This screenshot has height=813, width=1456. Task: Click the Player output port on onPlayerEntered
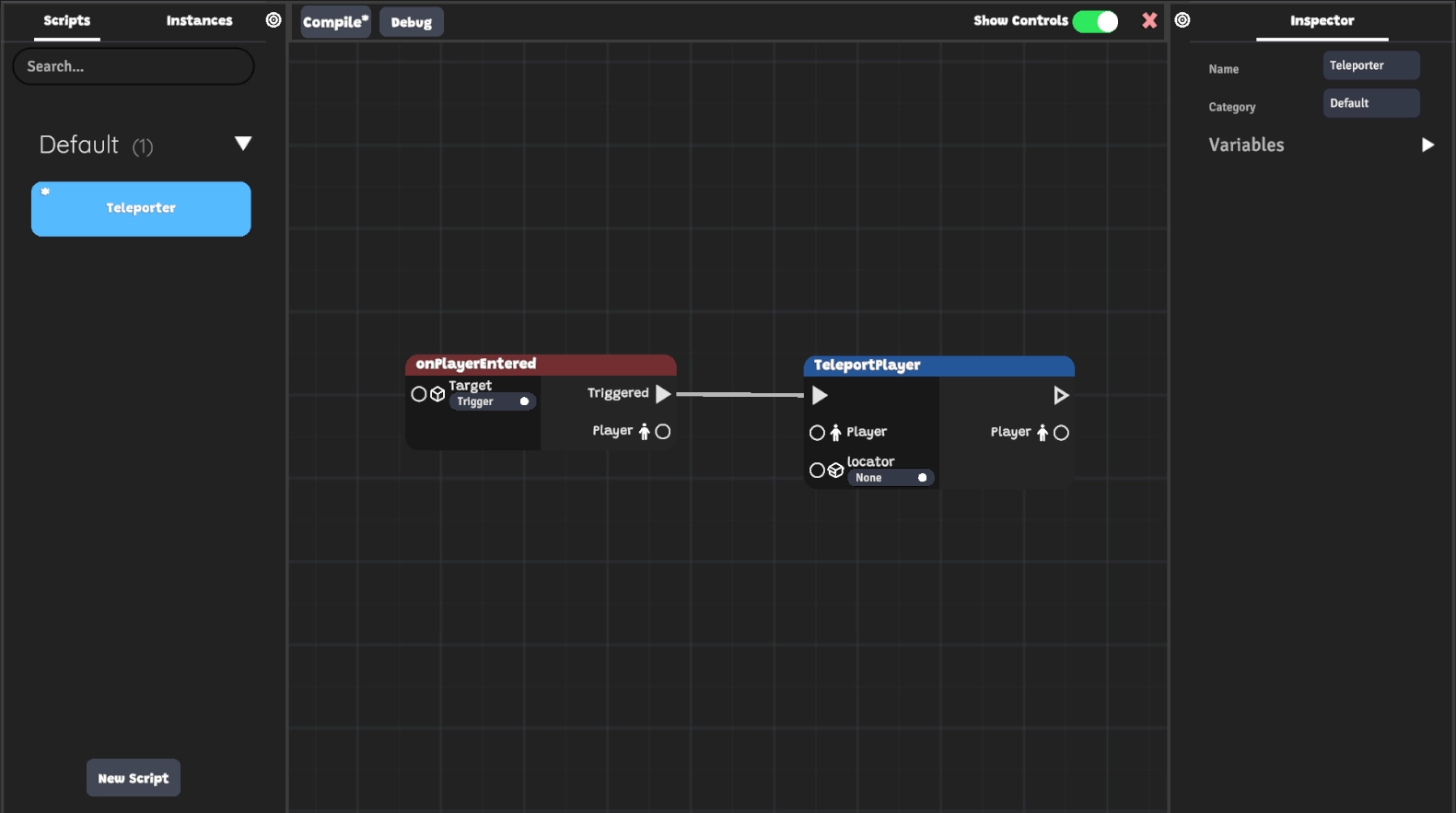click(x=663, y=432)
